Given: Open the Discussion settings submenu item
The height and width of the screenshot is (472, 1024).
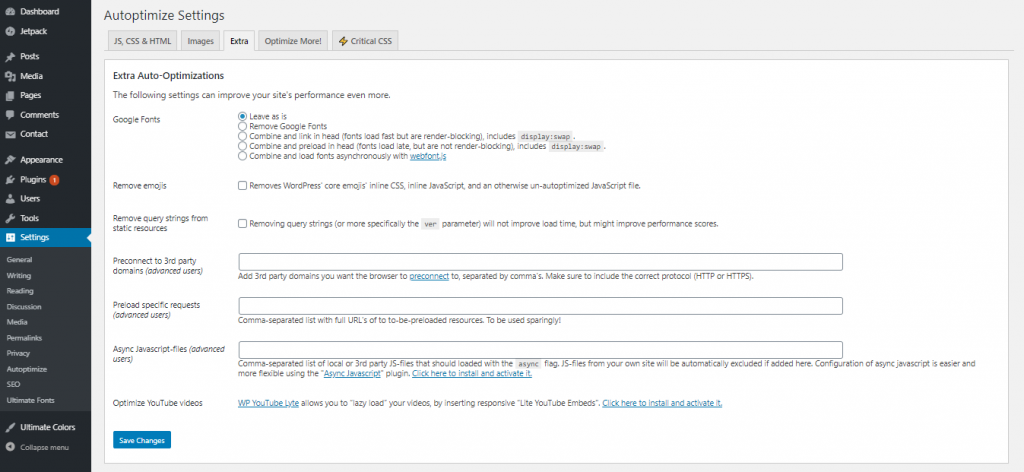Looking at the screenshot, I should [x=24, y=307].
